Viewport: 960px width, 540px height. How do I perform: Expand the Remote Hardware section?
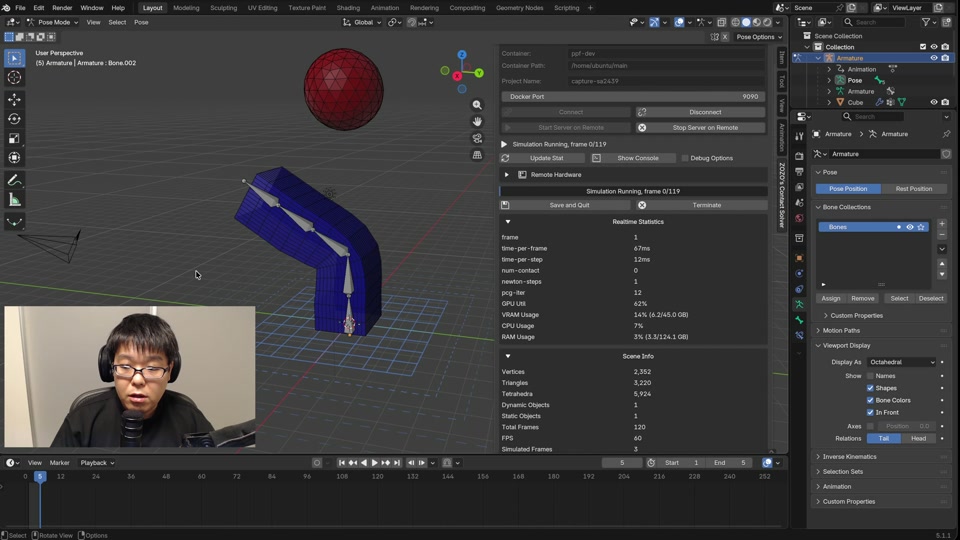pos(506,174)
